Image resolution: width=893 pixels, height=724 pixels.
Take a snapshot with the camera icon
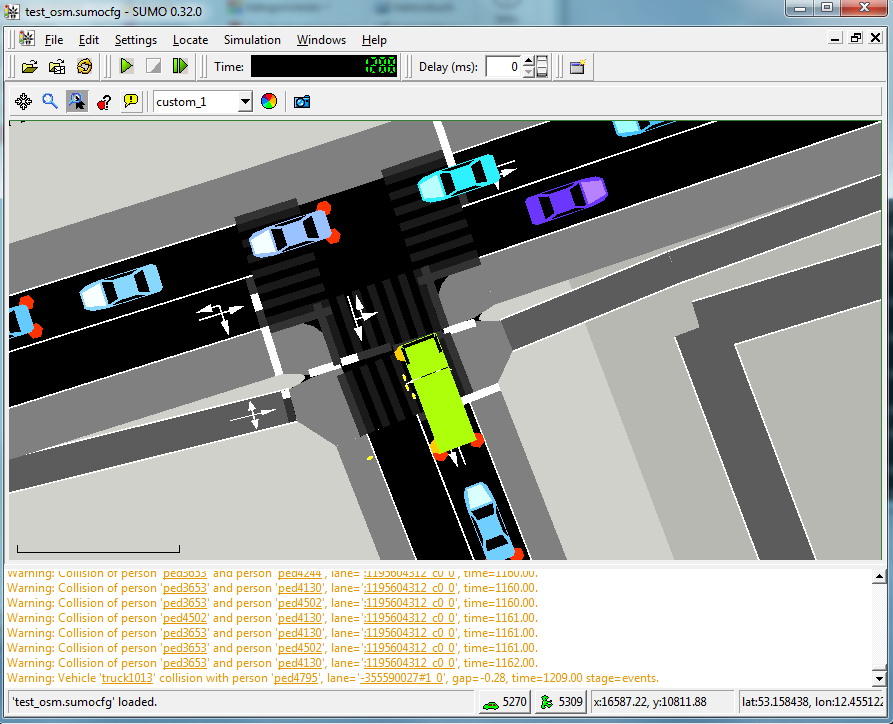301,101
